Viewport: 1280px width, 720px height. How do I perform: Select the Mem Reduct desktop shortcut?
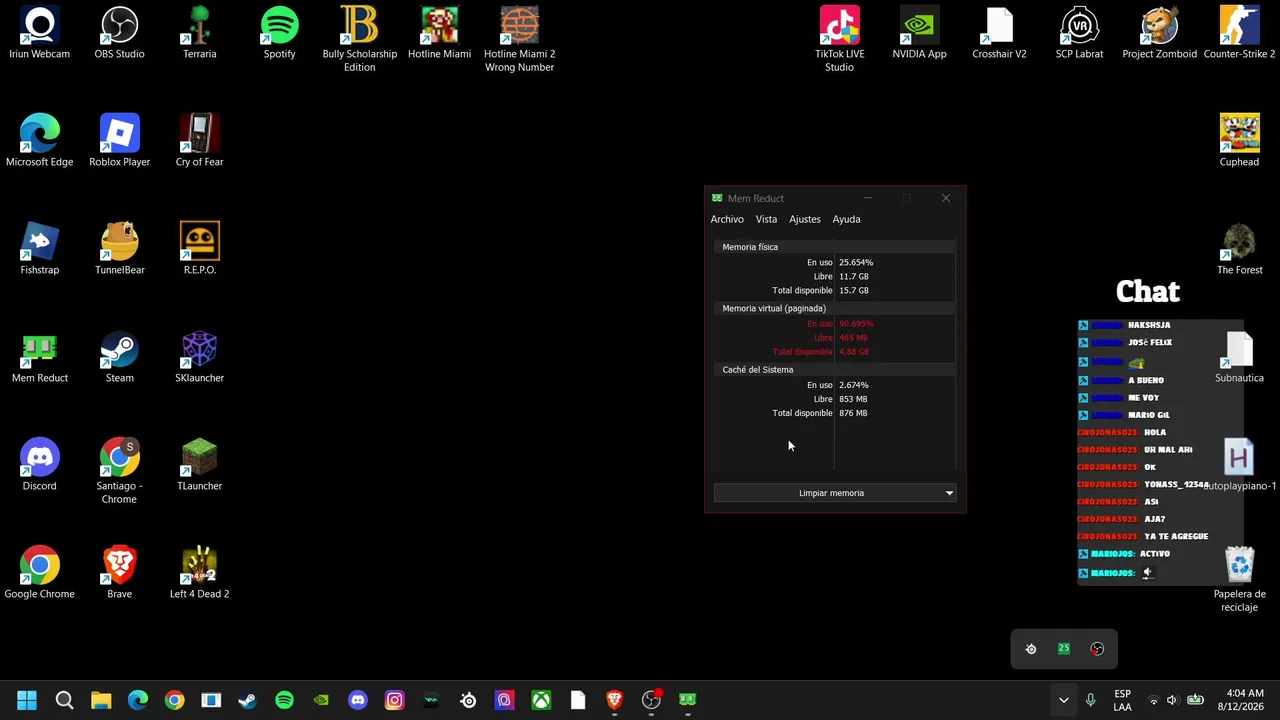[x=40, y=357]
